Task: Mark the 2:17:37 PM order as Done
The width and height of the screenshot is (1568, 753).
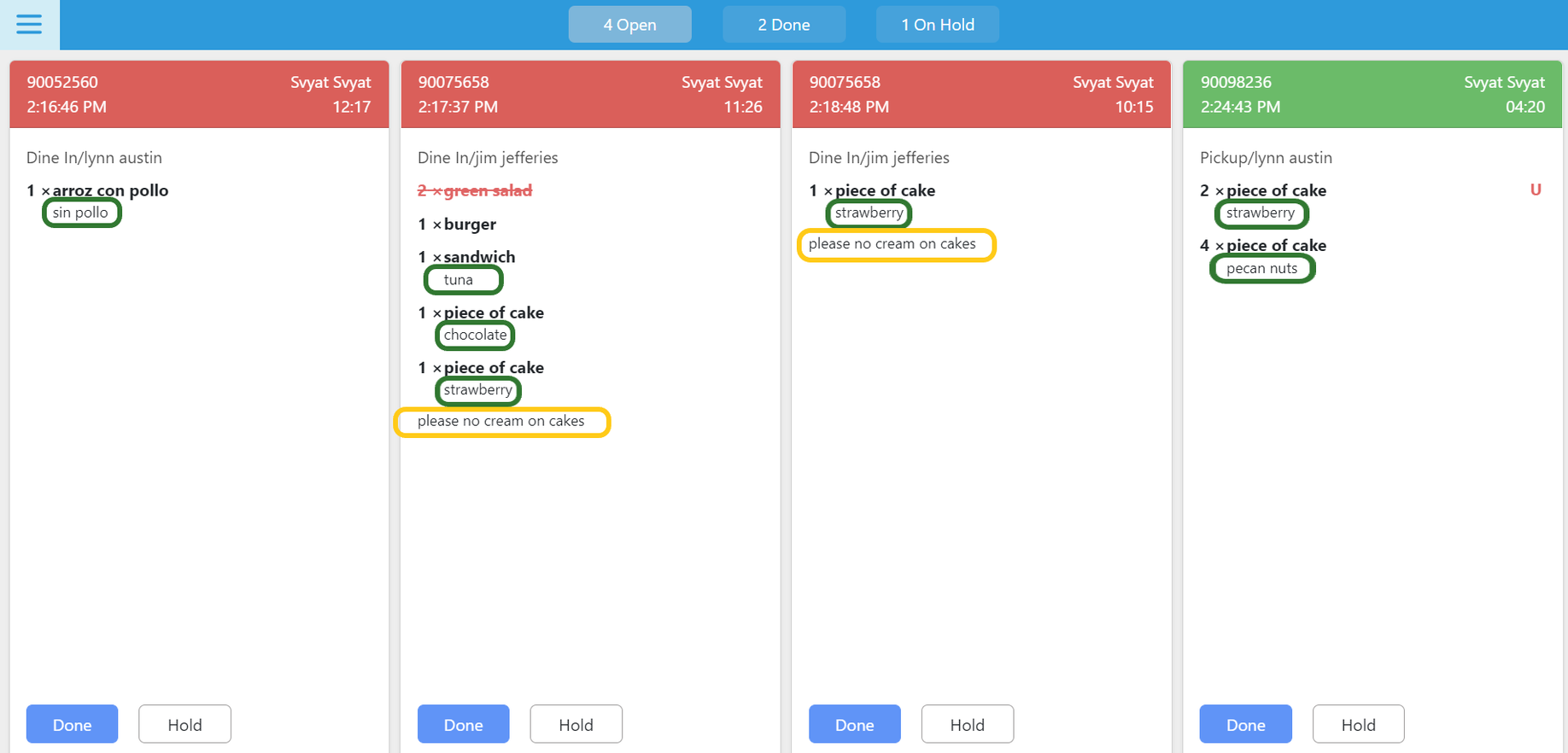Action: (x=463, y=724)
